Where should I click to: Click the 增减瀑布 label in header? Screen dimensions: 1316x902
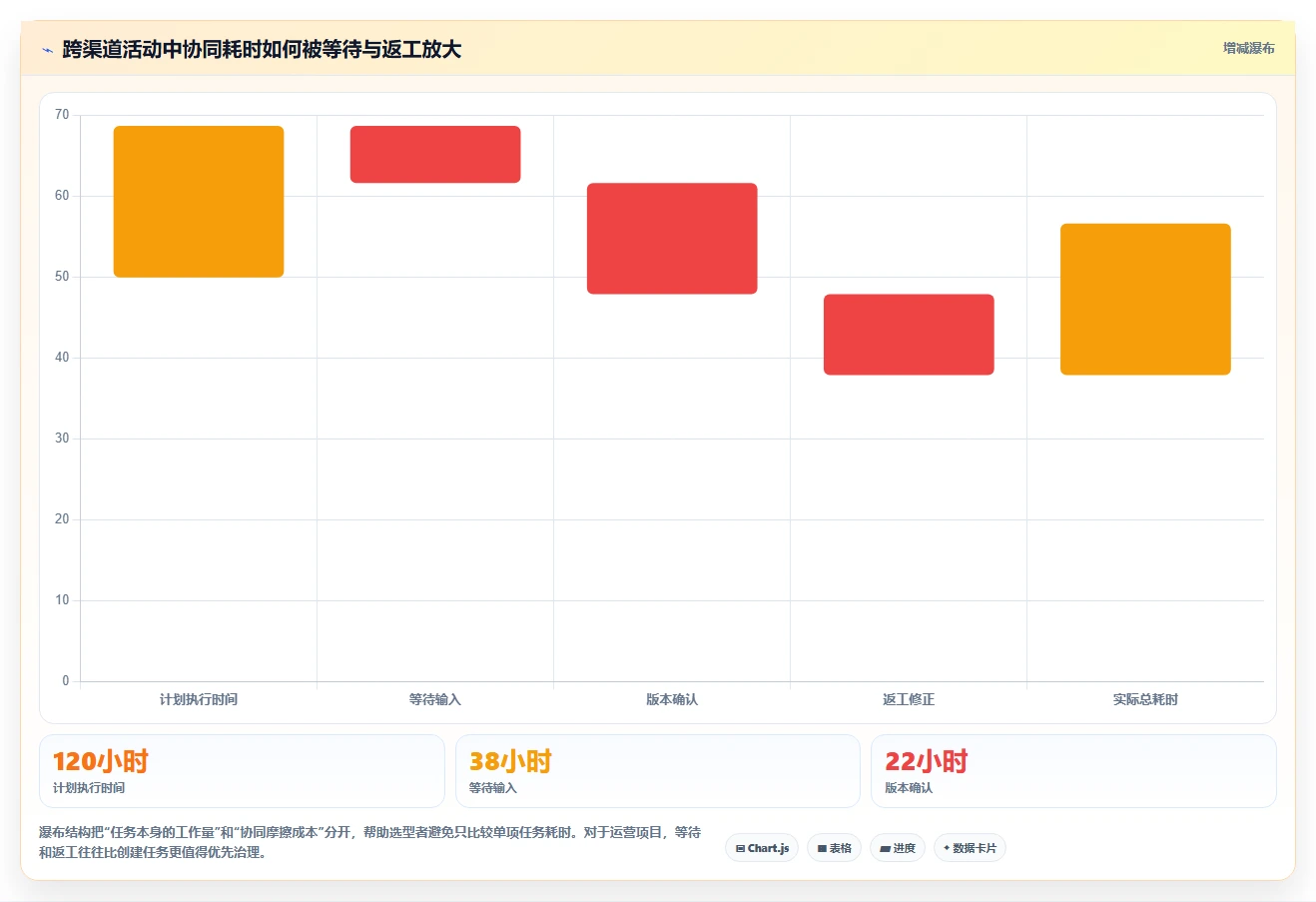pyautogui.click(x=1248, y=48)
